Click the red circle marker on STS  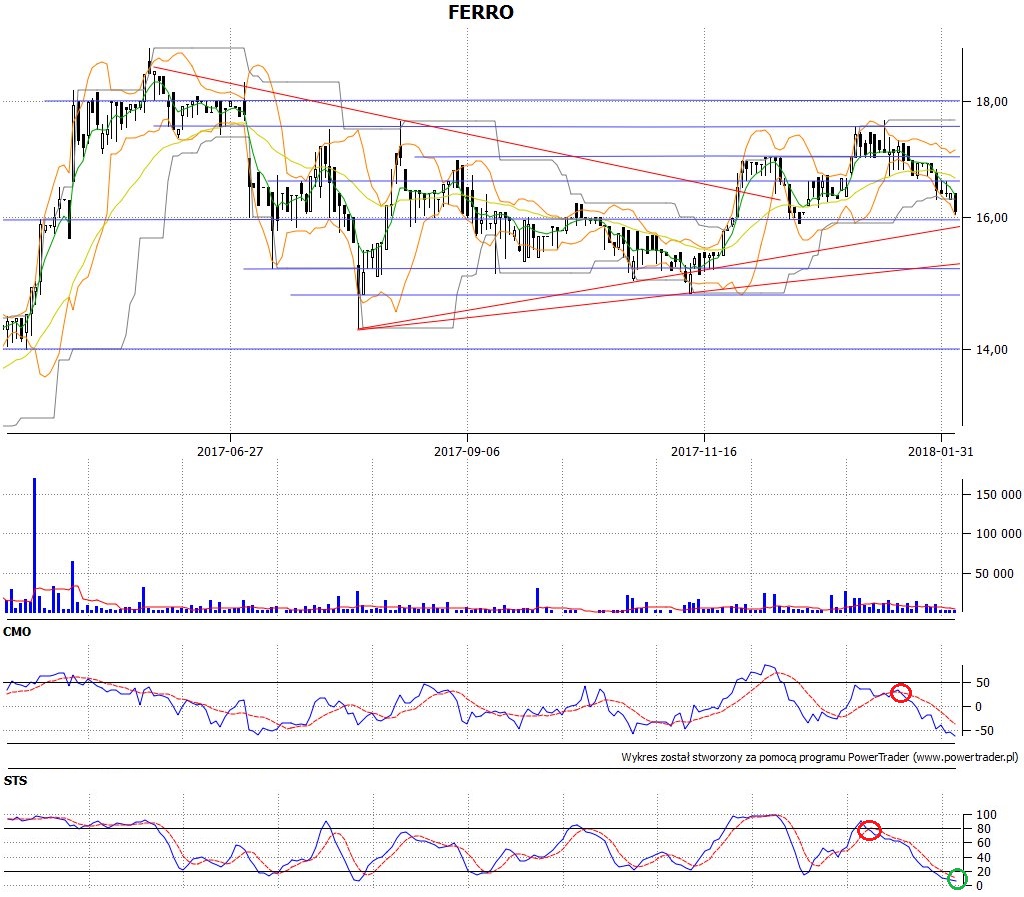869,830
